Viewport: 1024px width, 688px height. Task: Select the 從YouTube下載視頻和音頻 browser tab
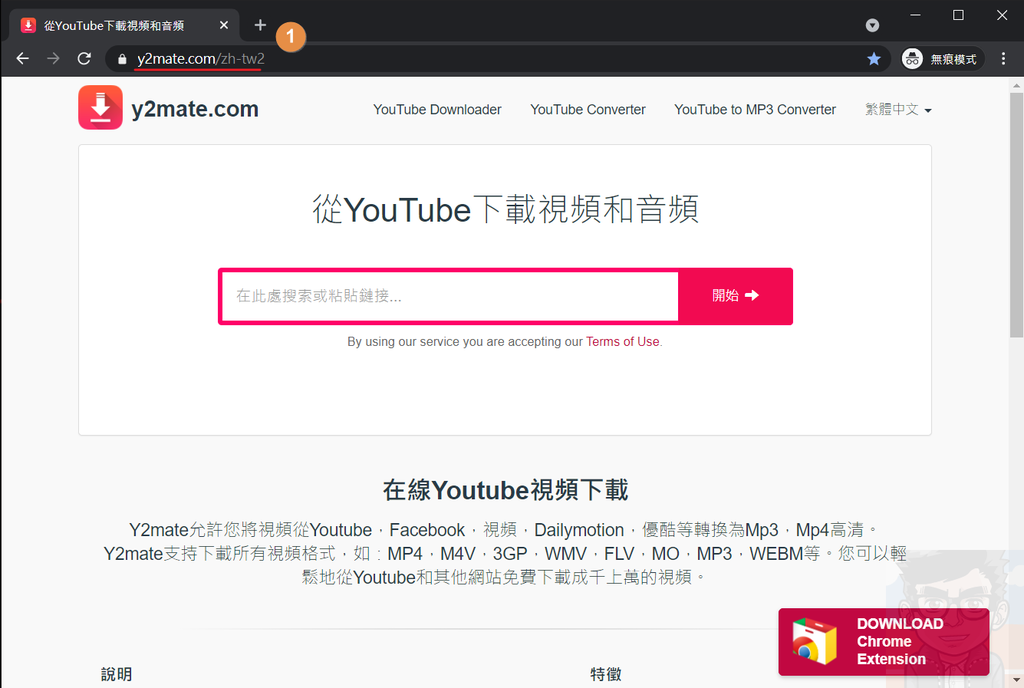(124, 25)
